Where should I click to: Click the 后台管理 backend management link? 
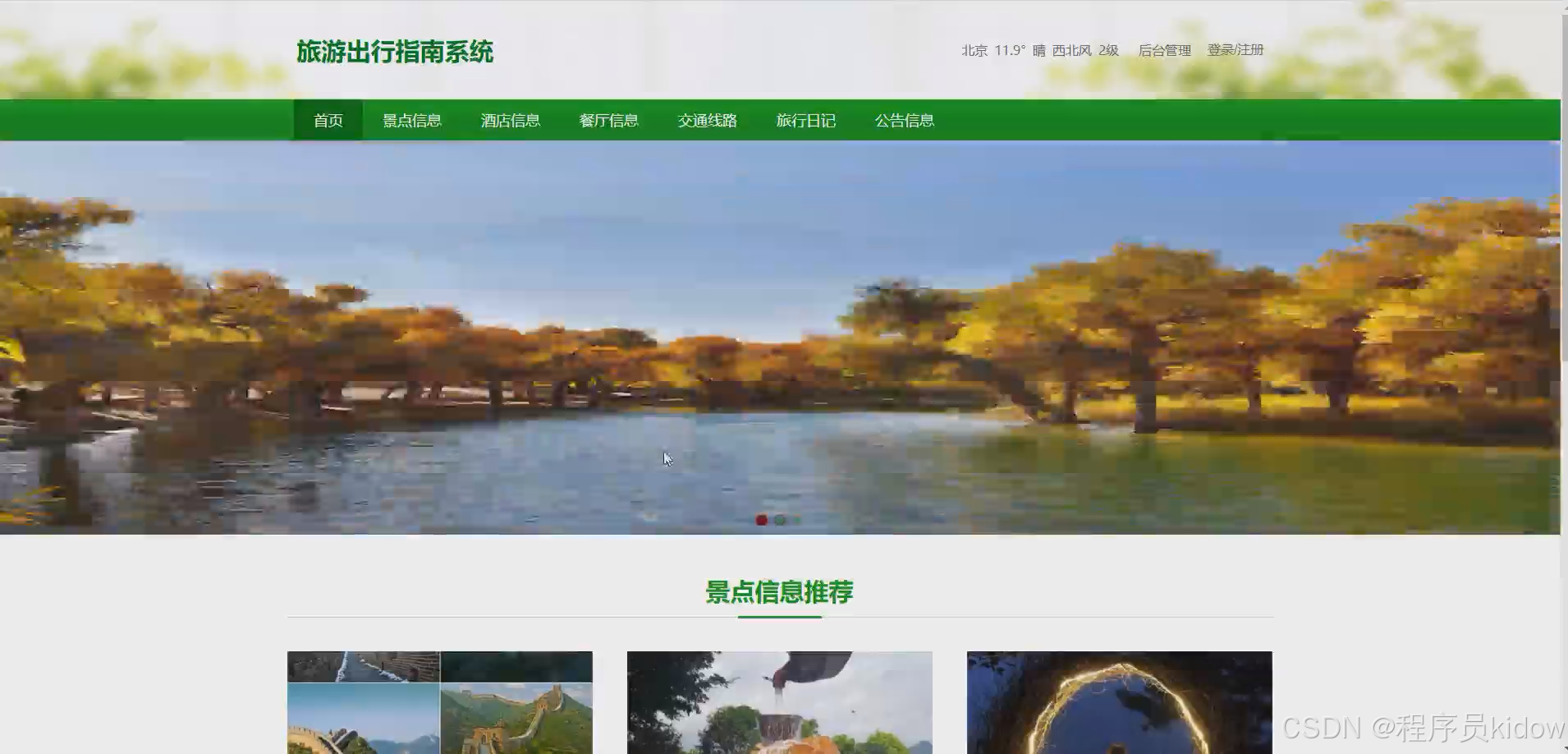coord(1165,50)
